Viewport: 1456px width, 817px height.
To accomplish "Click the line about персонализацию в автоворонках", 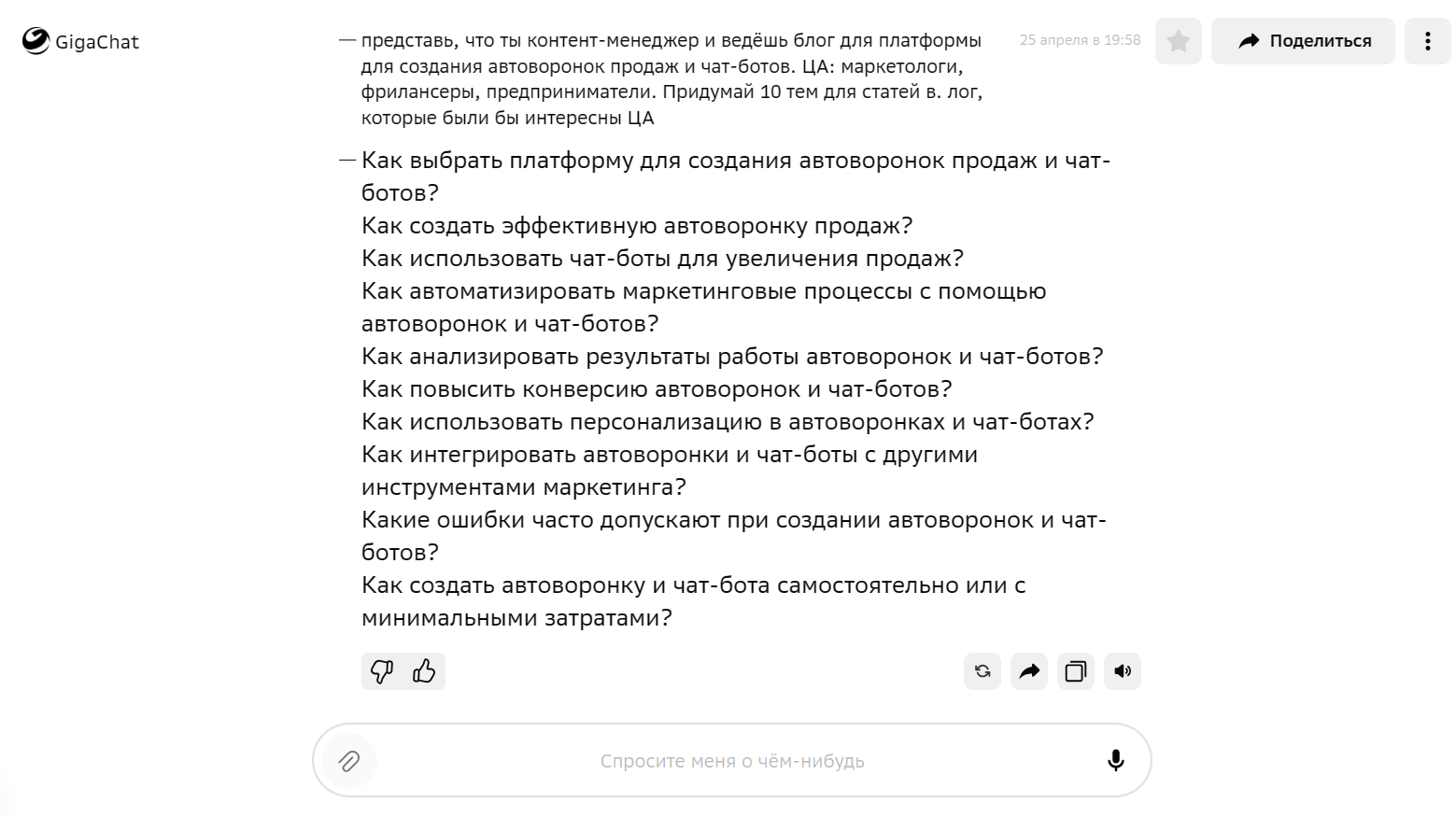I will click(x=728, y=422).
